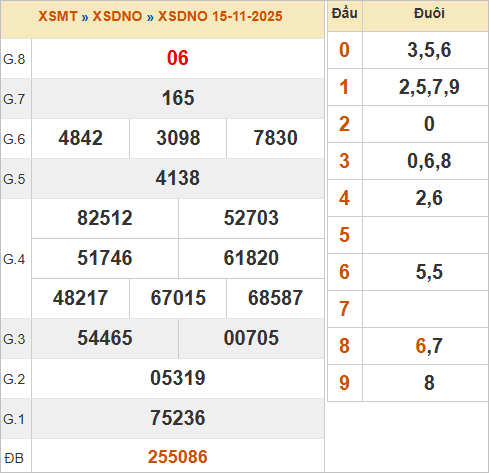Image resolution: width=489 pixels, height=473 pixels.
Task: Click the tail values 0,6,8
Action: [429, 161]
